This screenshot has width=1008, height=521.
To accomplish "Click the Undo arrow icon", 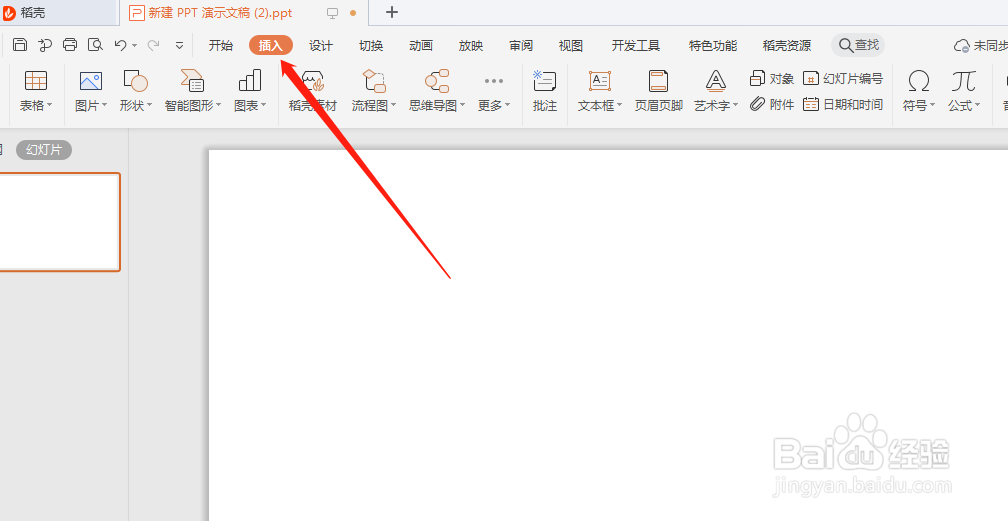I will pyautogui.click(x=120, y=45).
